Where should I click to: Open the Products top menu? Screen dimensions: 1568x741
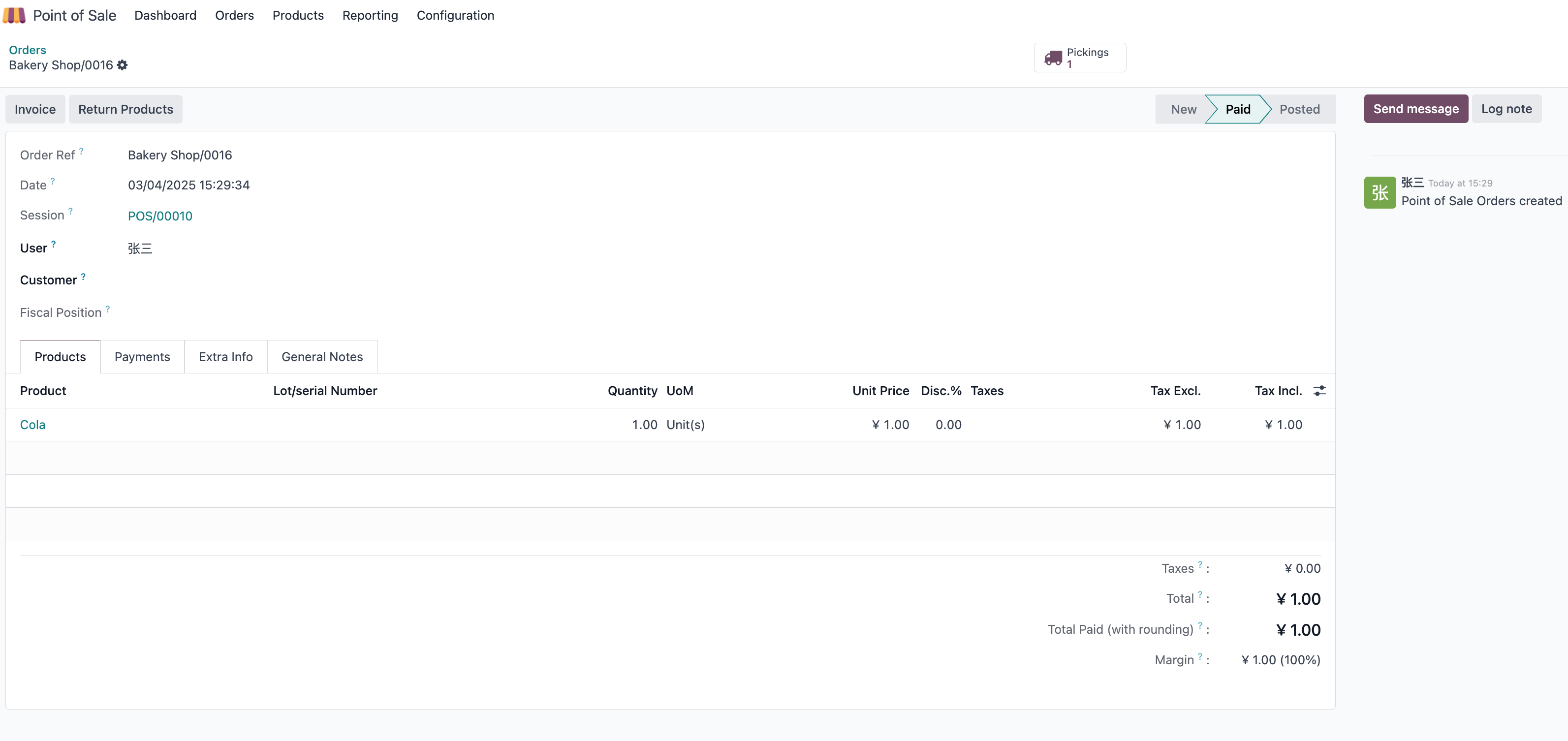coord(298,15)
